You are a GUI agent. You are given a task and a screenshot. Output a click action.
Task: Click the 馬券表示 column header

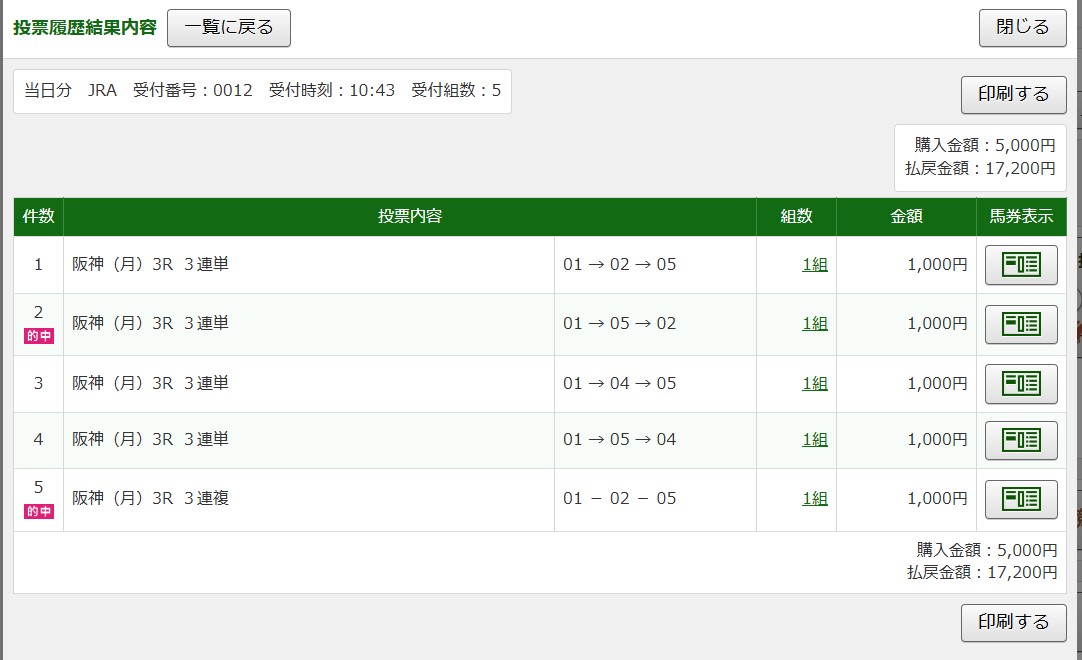(x=1021, y=217)
